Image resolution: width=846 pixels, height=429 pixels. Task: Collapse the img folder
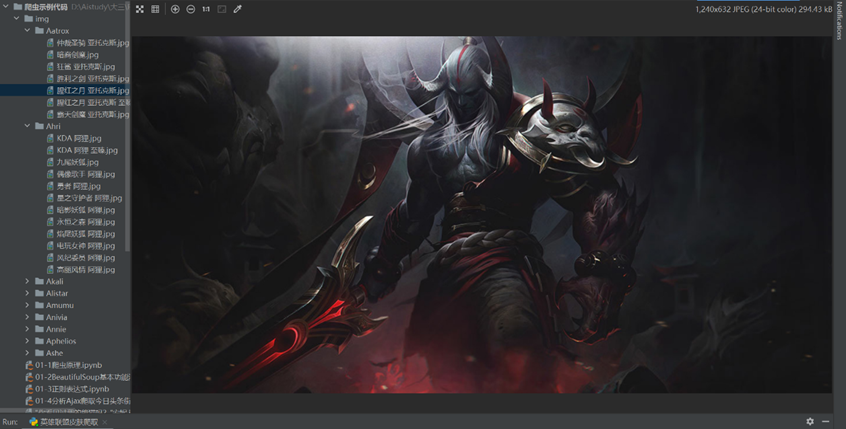(x=17, y=19)
